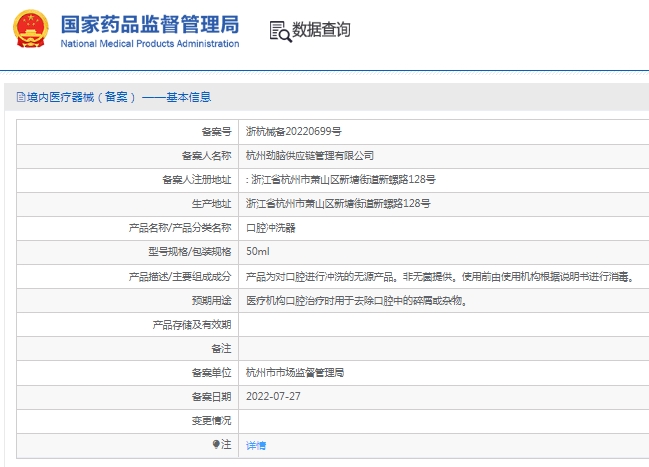649x467 pixels.
Task: Select the product name 口腔冲洗器
Action: click(271, 228)
